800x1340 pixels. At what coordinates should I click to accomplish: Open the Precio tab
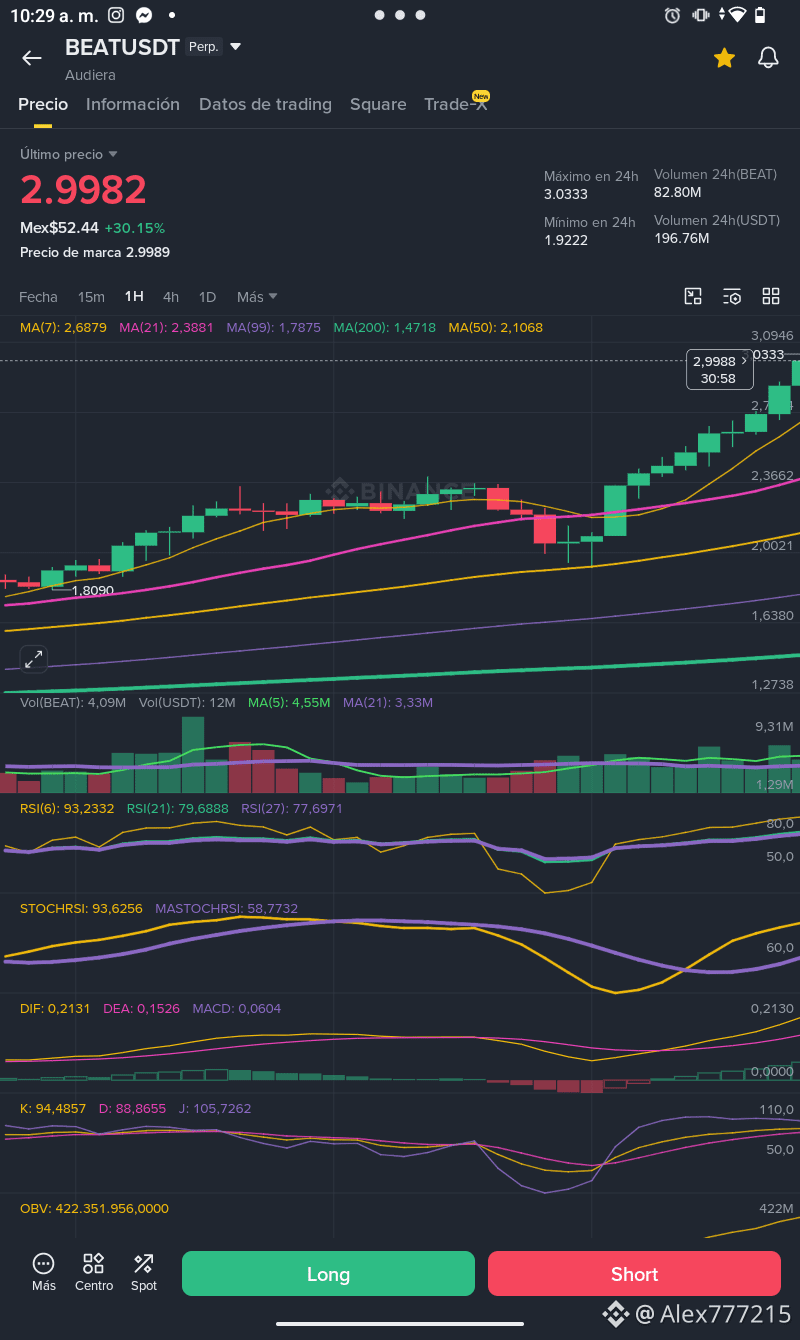click(x=43, y=104)
